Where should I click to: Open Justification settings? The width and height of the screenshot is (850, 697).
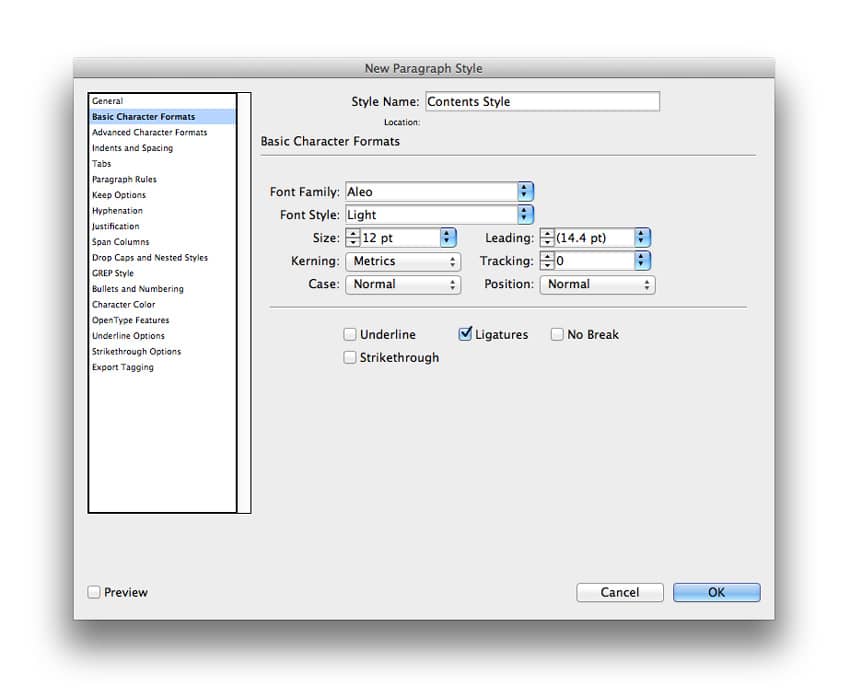coord(162,227)
